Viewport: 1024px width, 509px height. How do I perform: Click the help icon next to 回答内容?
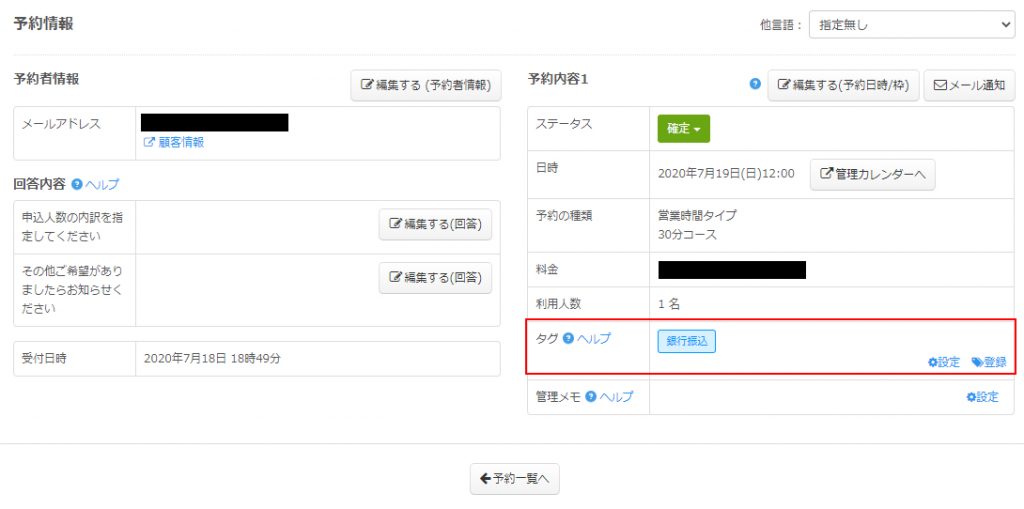76,185
